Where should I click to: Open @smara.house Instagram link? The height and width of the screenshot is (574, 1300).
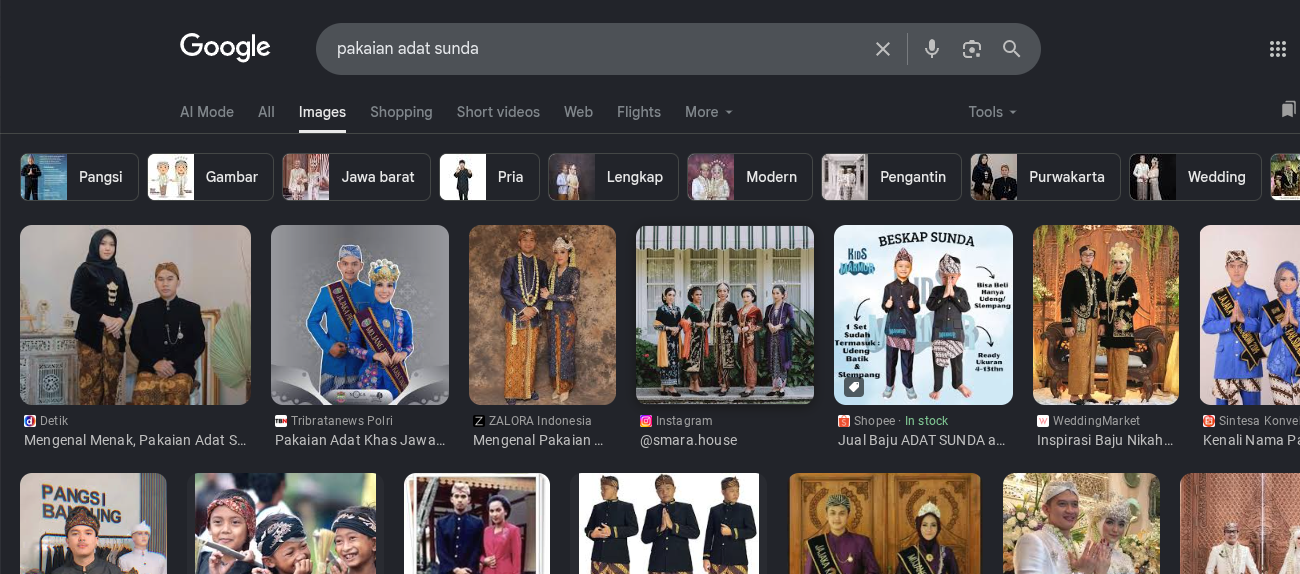click(x=688, y=440)
